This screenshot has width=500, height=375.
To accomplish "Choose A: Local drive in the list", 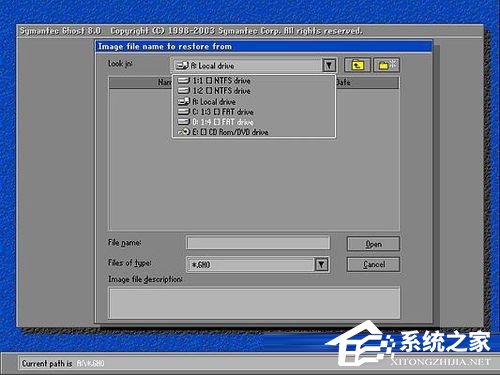I will [254, 101].
